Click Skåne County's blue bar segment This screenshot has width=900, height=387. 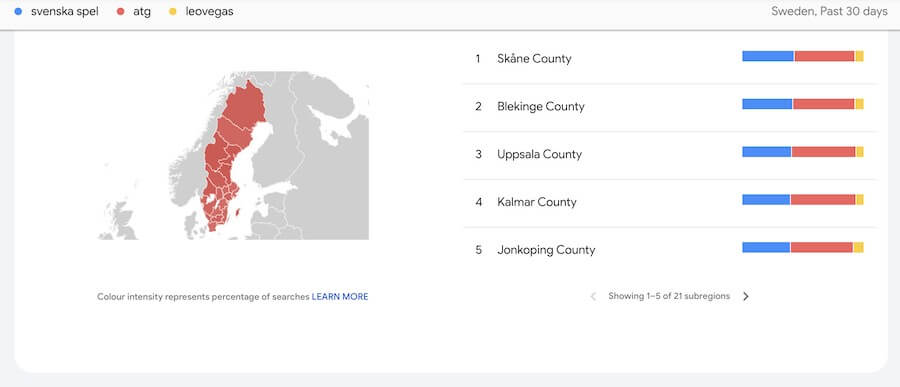click(768, 56)
